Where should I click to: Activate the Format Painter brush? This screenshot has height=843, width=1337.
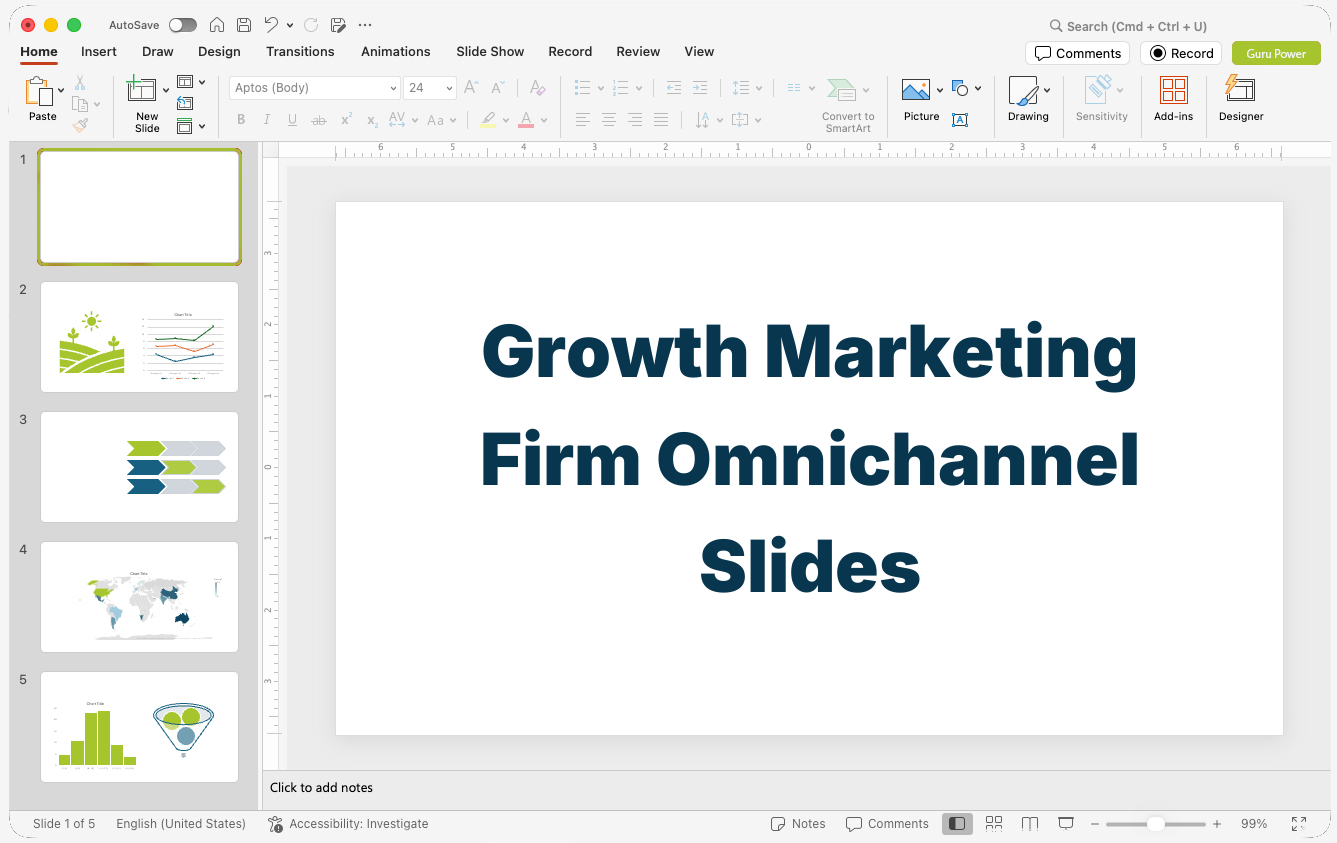[x=80, y=125]
